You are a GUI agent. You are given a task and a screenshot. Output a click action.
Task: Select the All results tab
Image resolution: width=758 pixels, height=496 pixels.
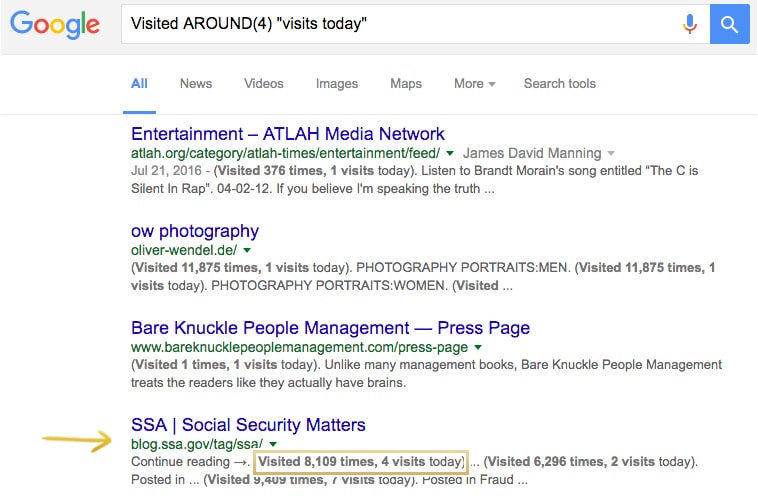click(x=139, y=84)
